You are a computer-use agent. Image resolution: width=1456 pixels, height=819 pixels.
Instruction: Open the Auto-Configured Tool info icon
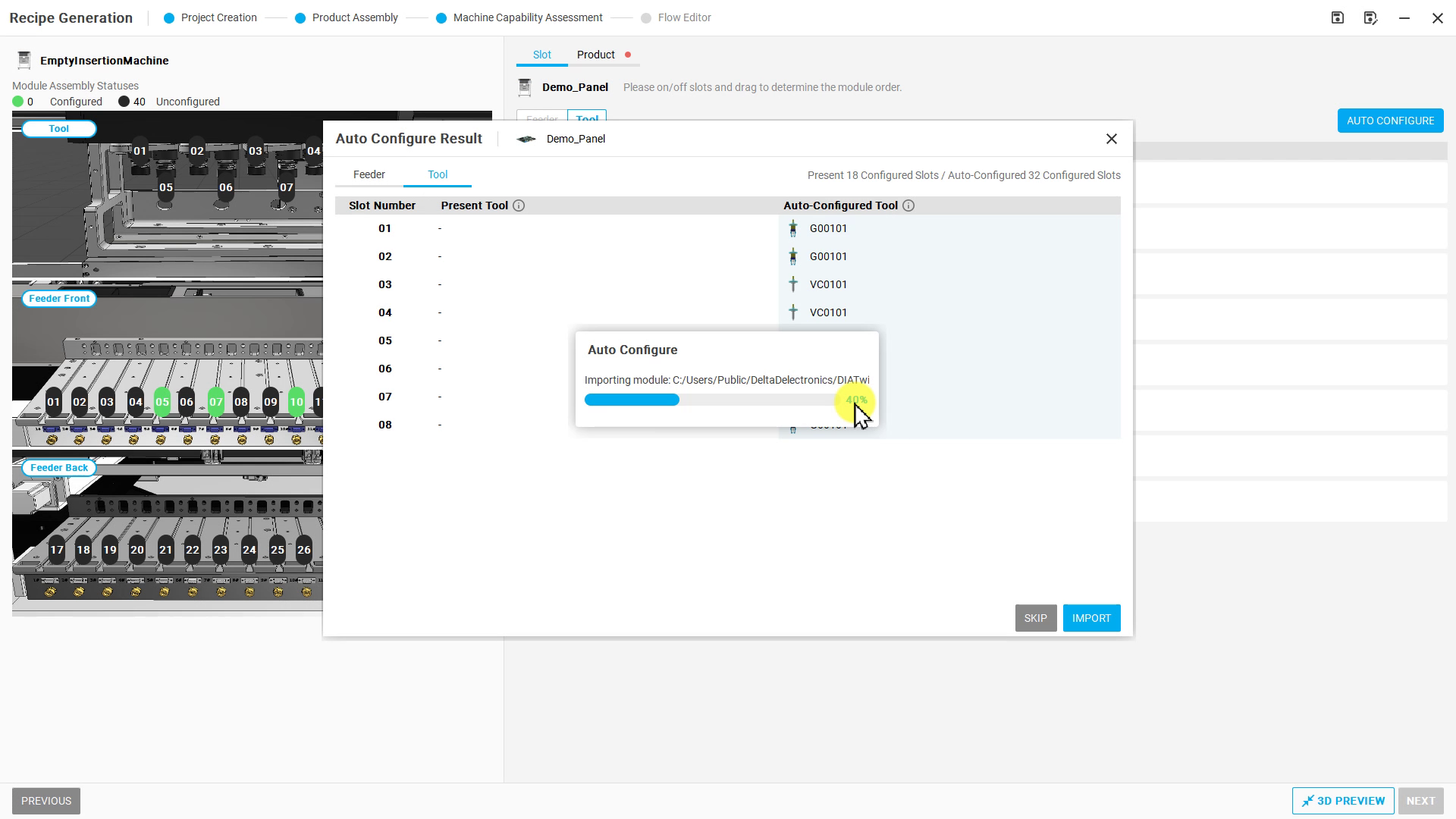point(908,206)
